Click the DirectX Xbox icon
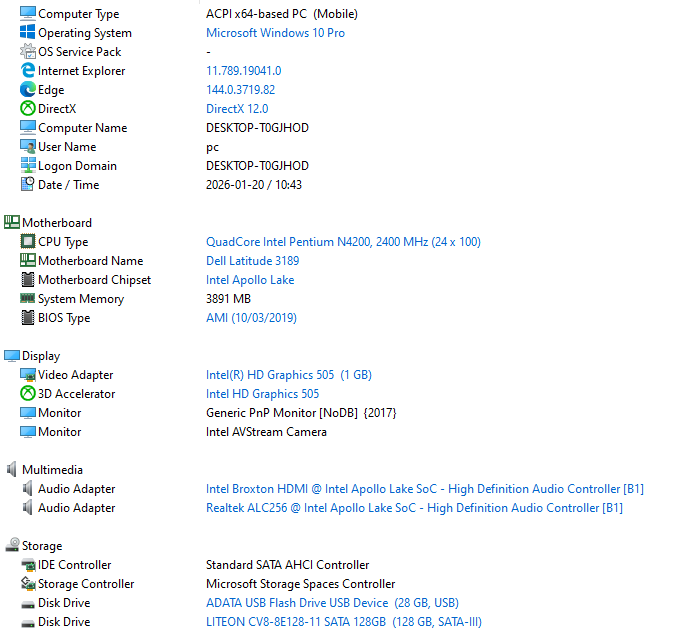 [28, 109]
